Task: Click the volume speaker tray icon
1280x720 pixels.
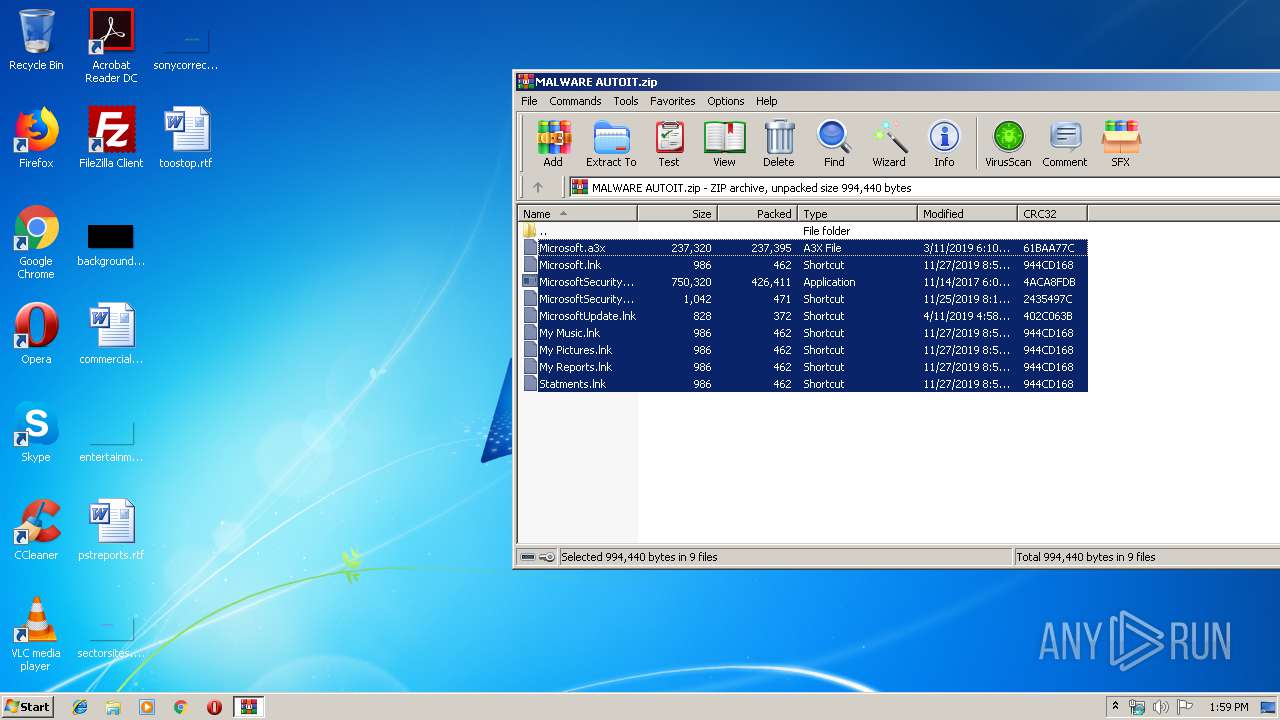Action: click(1161, 707)
